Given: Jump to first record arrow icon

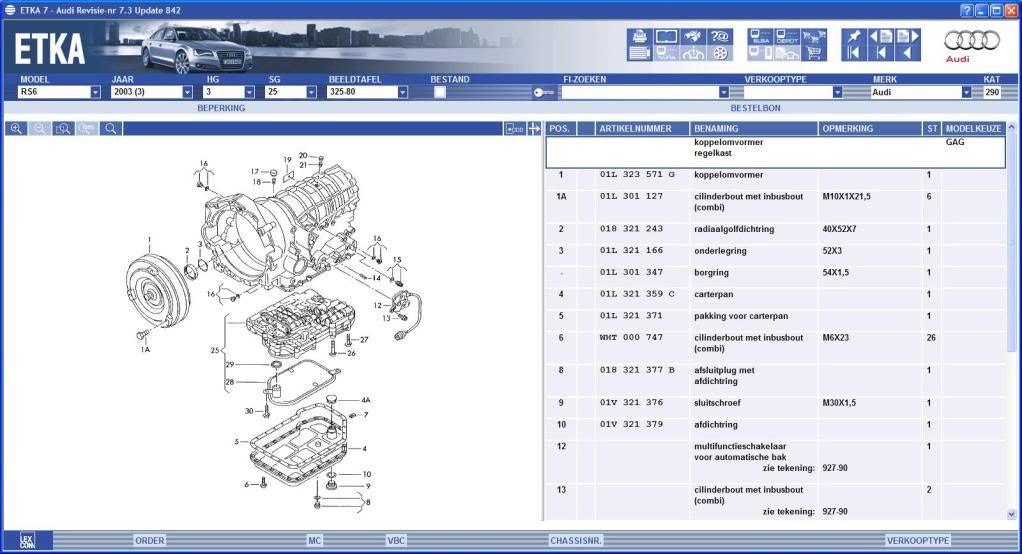Looking at the screenshot, I should click(x=854, y=53).
